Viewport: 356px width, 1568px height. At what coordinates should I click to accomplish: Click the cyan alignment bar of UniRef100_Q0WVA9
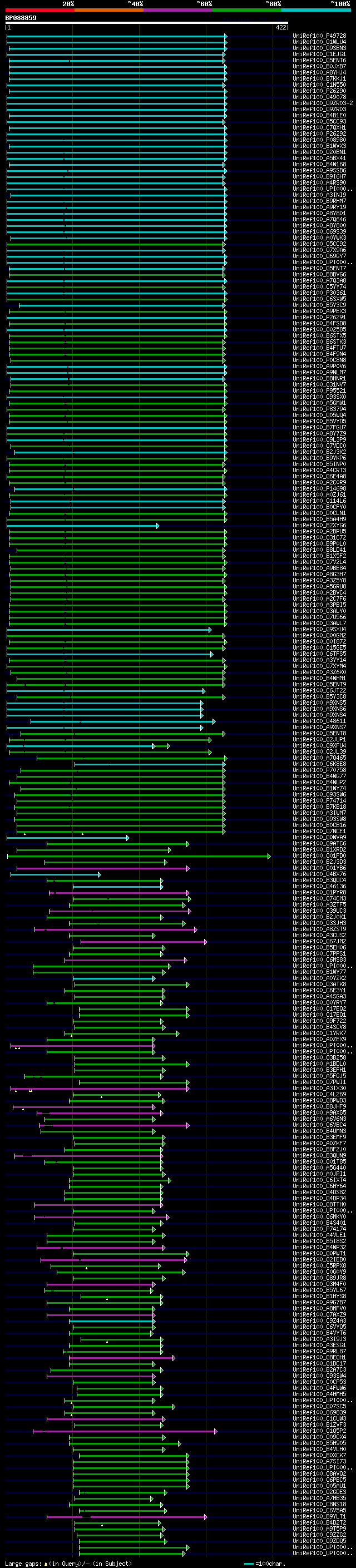[67, 838]
